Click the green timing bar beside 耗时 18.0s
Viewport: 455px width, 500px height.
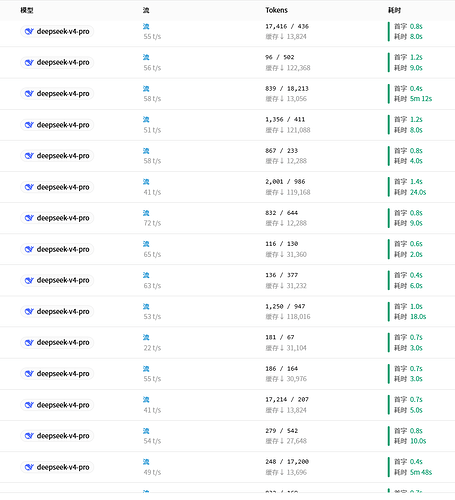[x=389, y=312]
